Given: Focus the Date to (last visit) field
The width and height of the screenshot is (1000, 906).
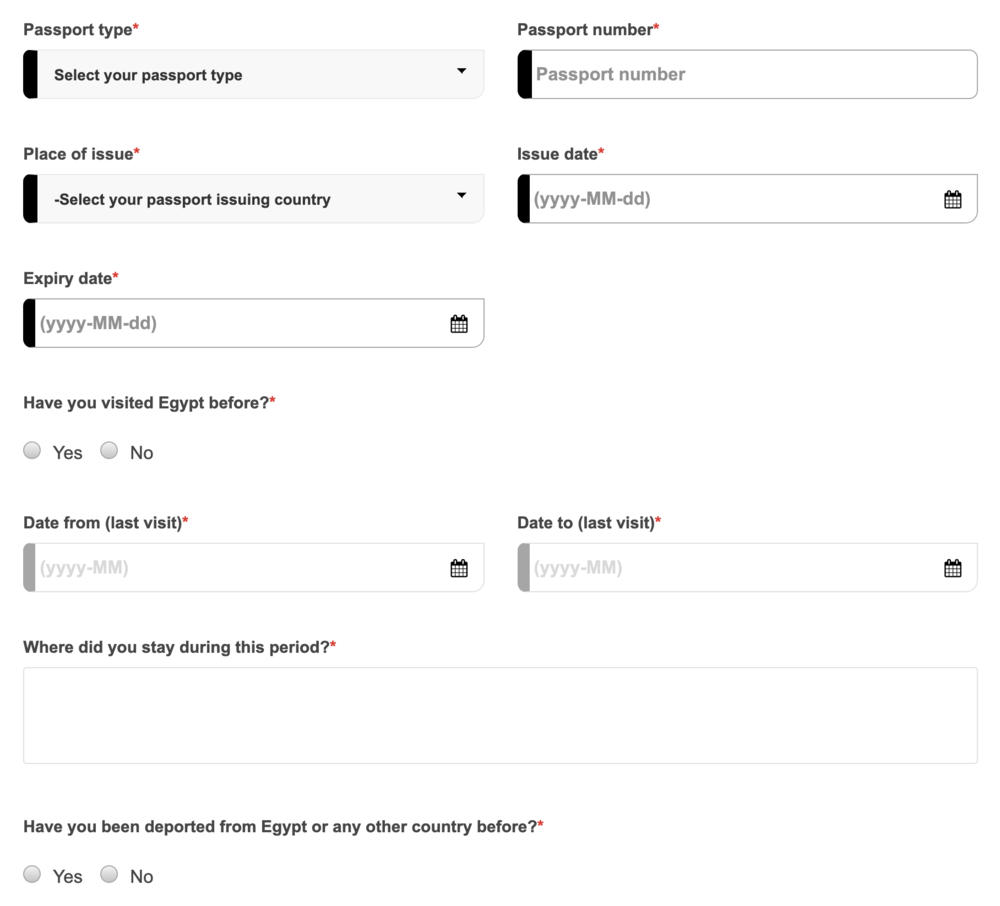Looking at the screenshot, I should [730, 568].
